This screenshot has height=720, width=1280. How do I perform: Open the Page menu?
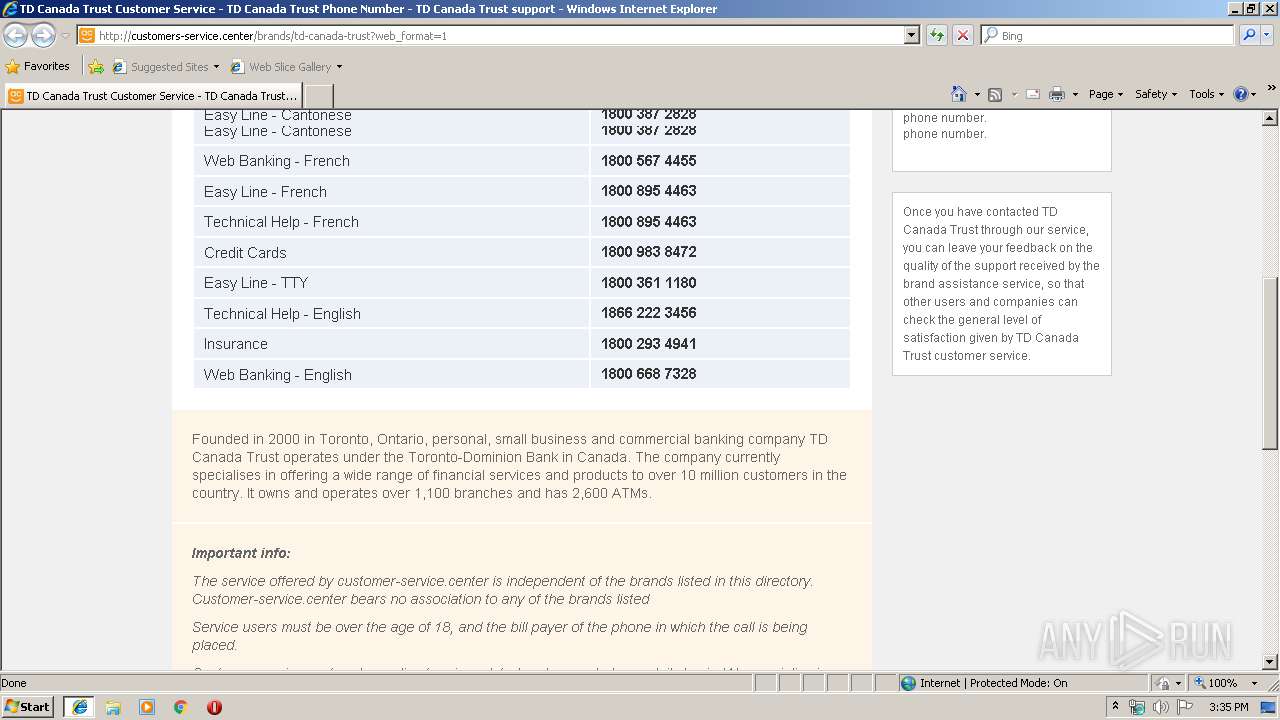1105,94
